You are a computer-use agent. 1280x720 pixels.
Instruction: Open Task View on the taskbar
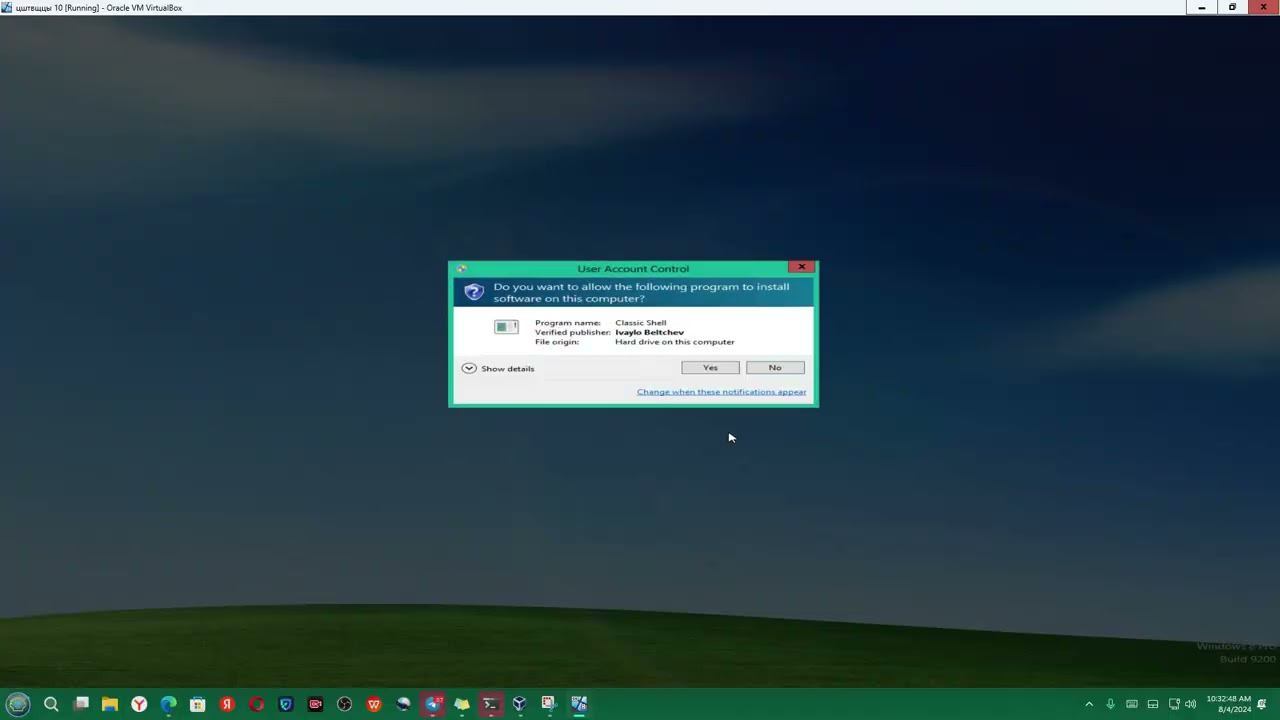[81, 704]
